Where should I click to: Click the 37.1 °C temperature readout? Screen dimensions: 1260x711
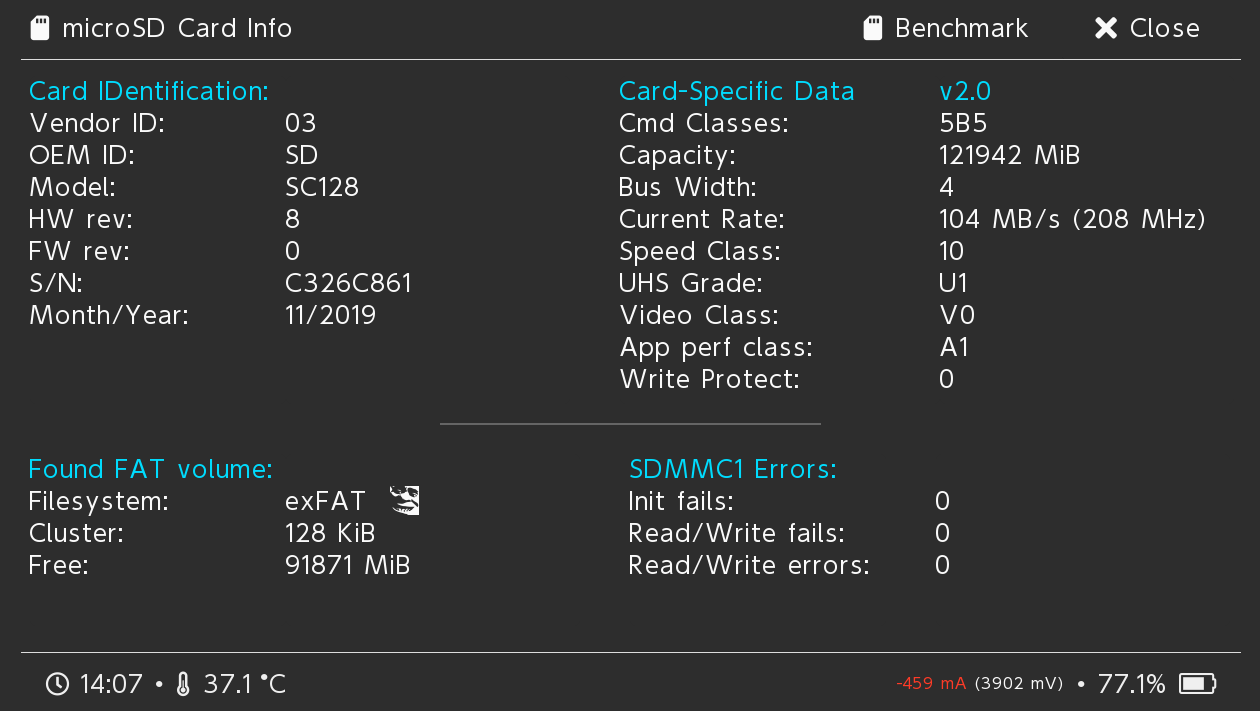pyautogui.click(x=246, y=683)
